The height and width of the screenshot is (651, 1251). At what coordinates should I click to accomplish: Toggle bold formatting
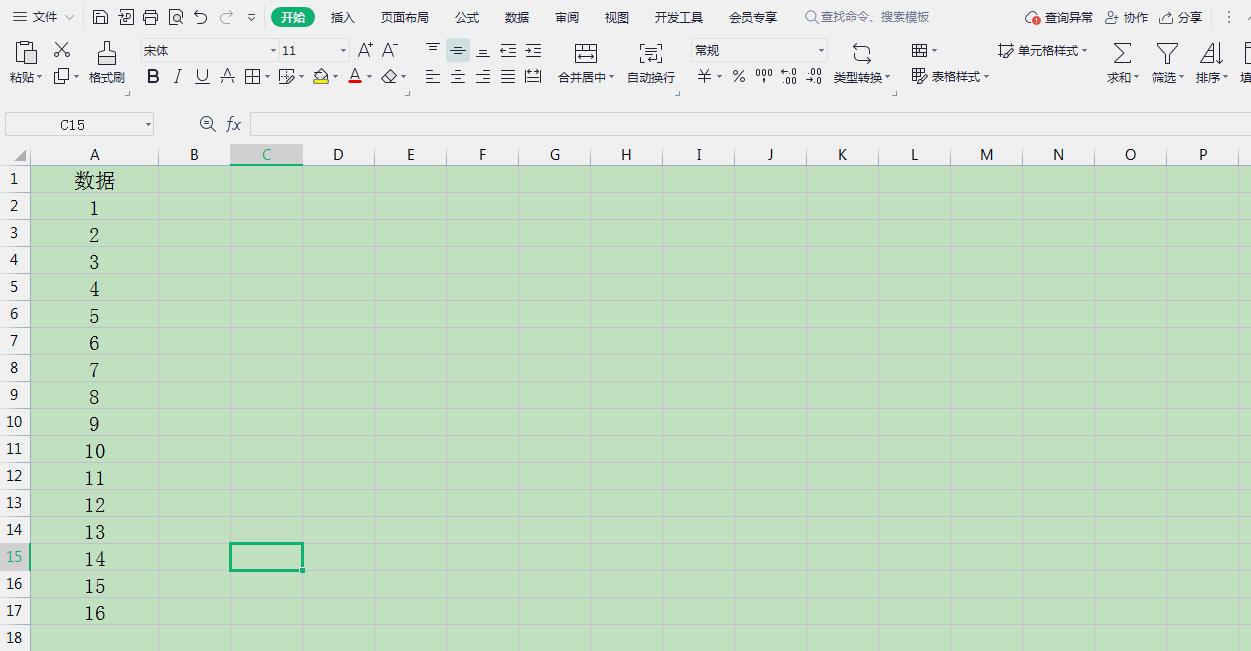click(152, 76)
